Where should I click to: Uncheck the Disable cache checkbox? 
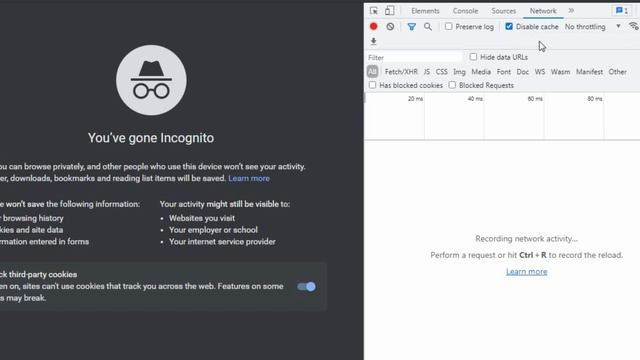pyautogui.click(x=509, y=27)
